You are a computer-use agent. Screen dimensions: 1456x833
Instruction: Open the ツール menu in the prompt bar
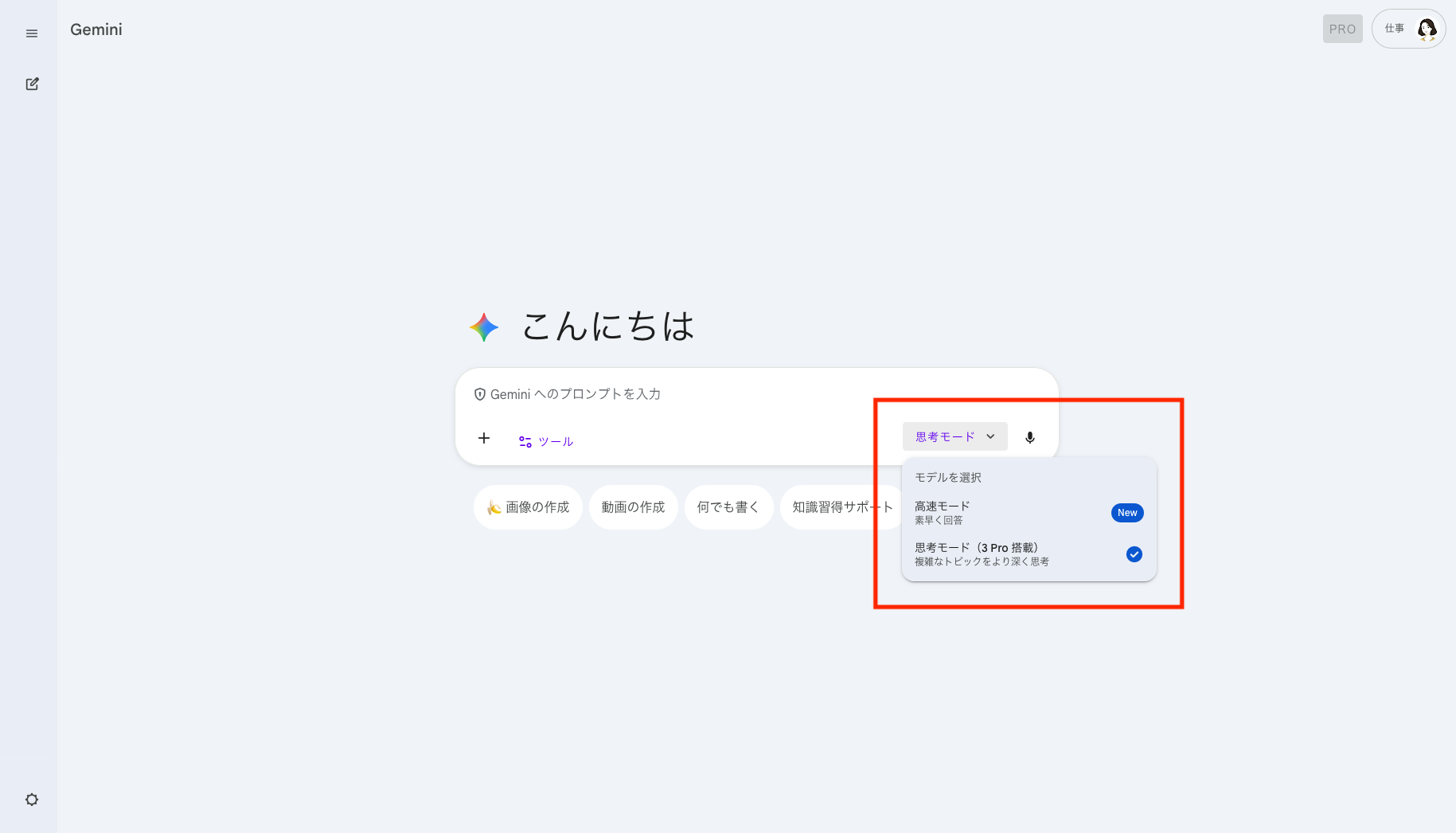(x=545, y=441)
